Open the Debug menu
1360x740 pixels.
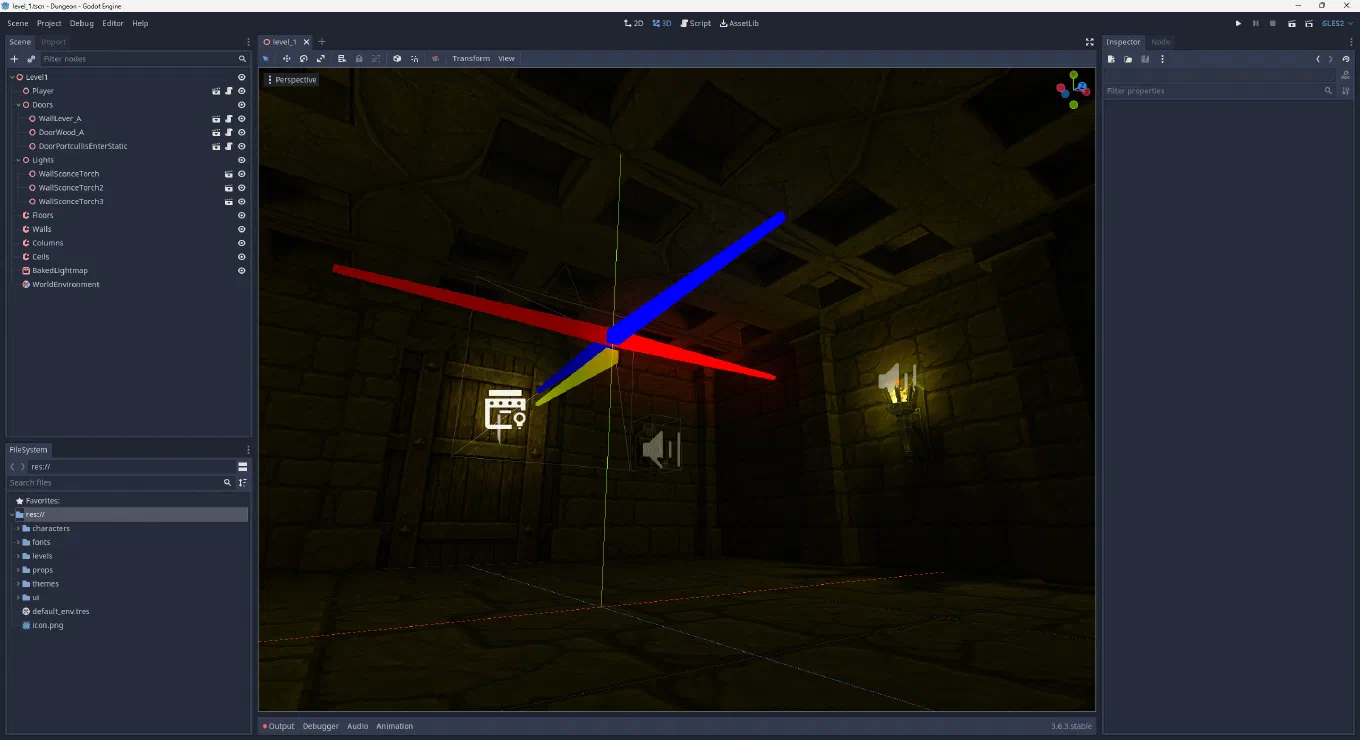point(81,23)
